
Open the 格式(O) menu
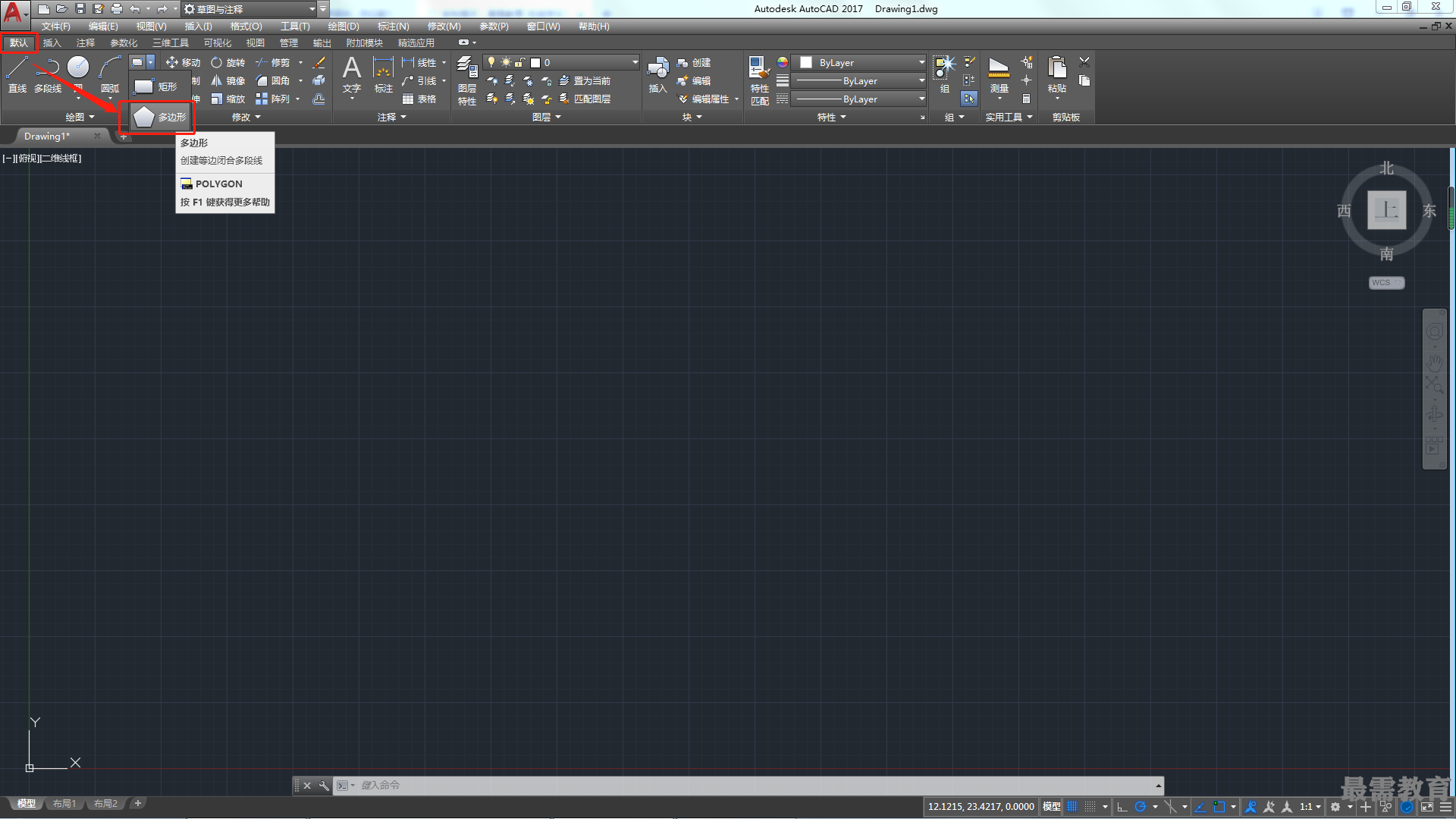point(246,27)
